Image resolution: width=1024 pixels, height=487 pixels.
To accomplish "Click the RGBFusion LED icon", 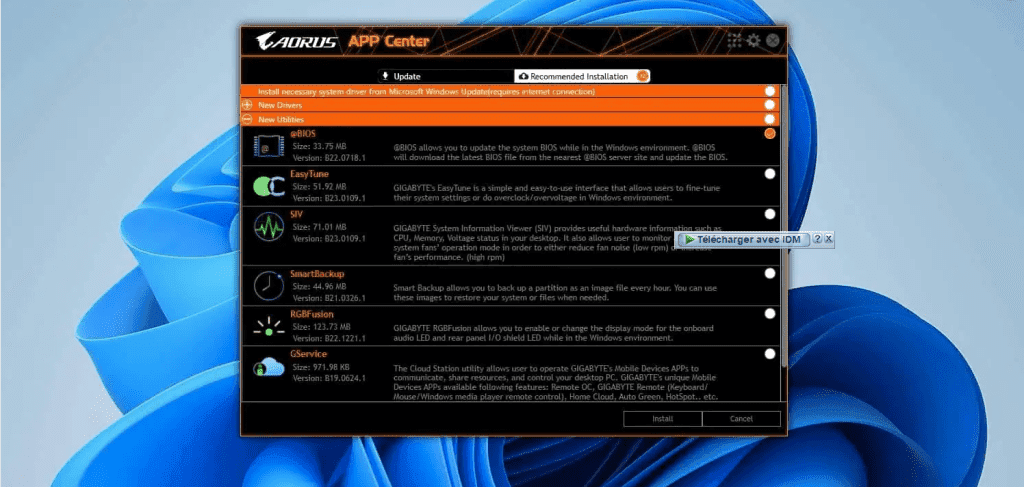I will pyautogui.click(x=267, y=326).
